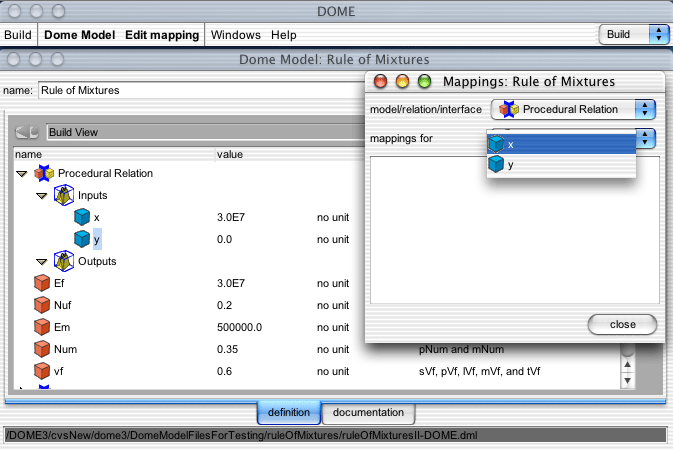Click the orange cube icon beside Em
The image size is (673, 449).
coord(42,327)
